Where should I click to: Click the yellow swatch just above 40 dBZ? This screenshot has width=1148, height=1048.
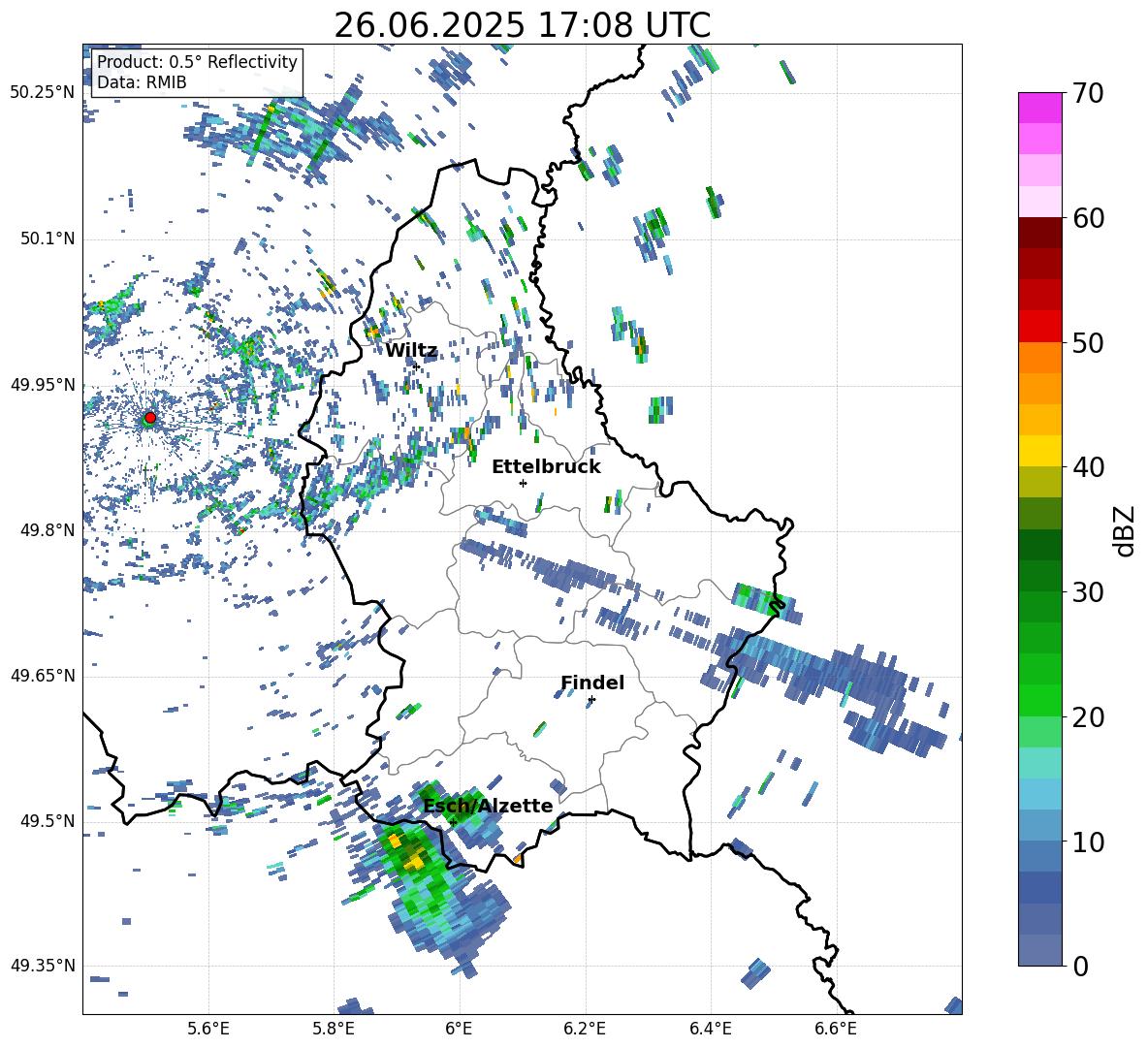(x=1040, y=451)
